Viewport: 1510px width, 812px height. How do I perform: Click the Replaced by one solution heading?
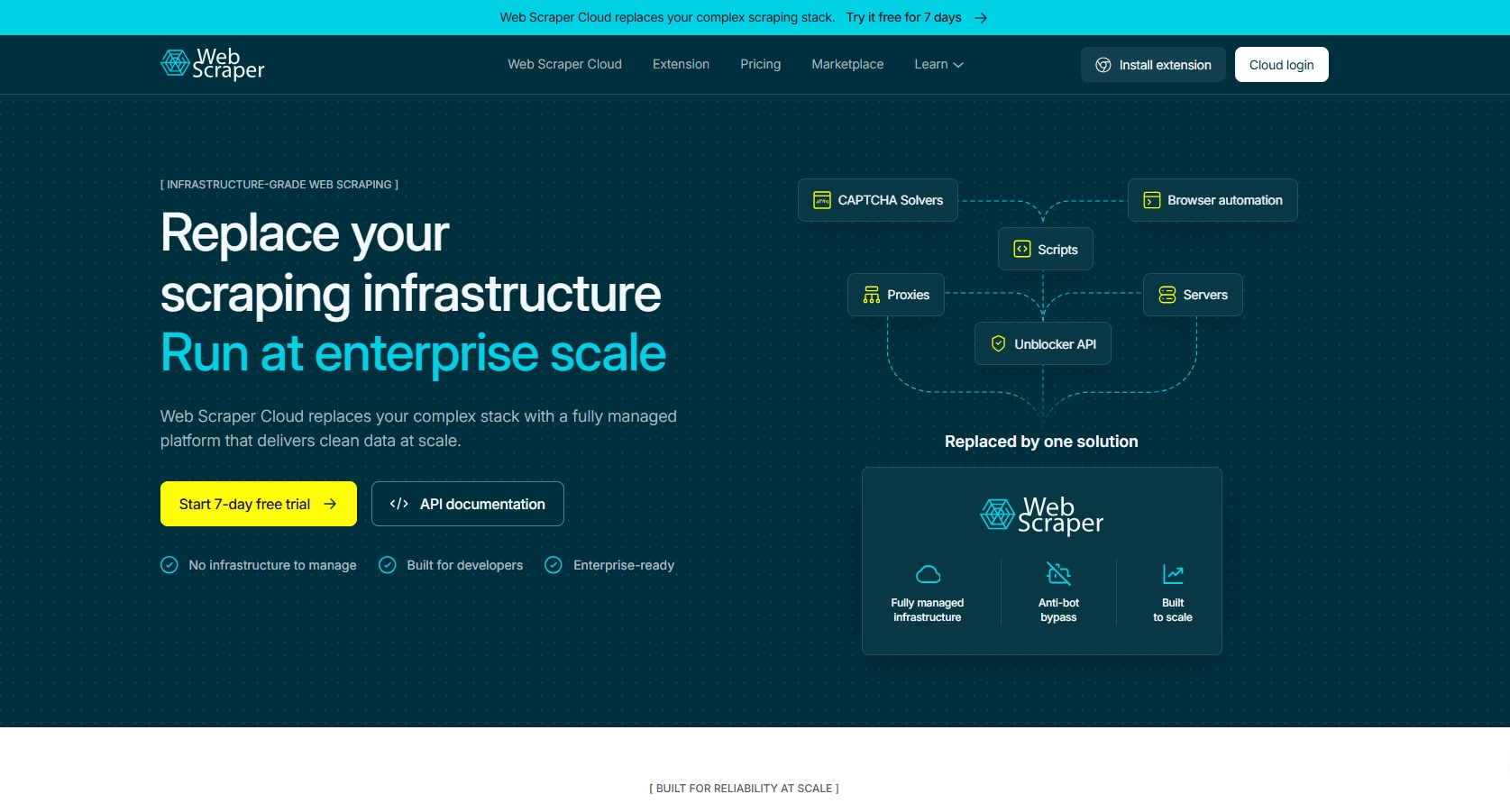click(x=1041, y=442)
